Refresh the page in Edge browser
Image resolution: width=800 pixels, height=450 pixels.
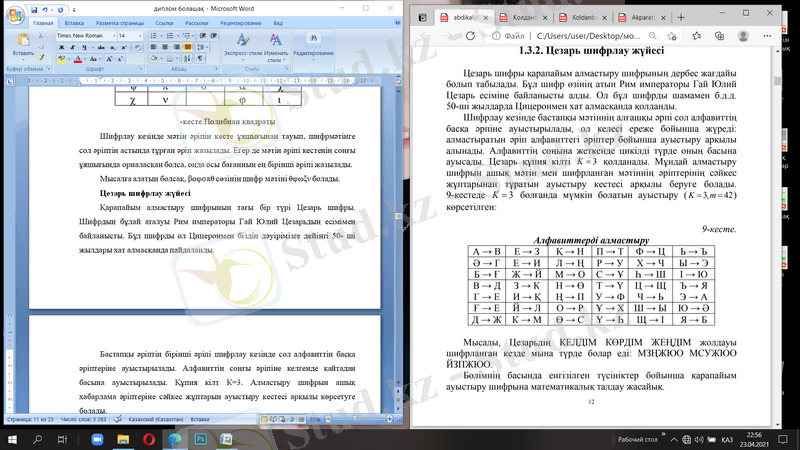[470, 38]
